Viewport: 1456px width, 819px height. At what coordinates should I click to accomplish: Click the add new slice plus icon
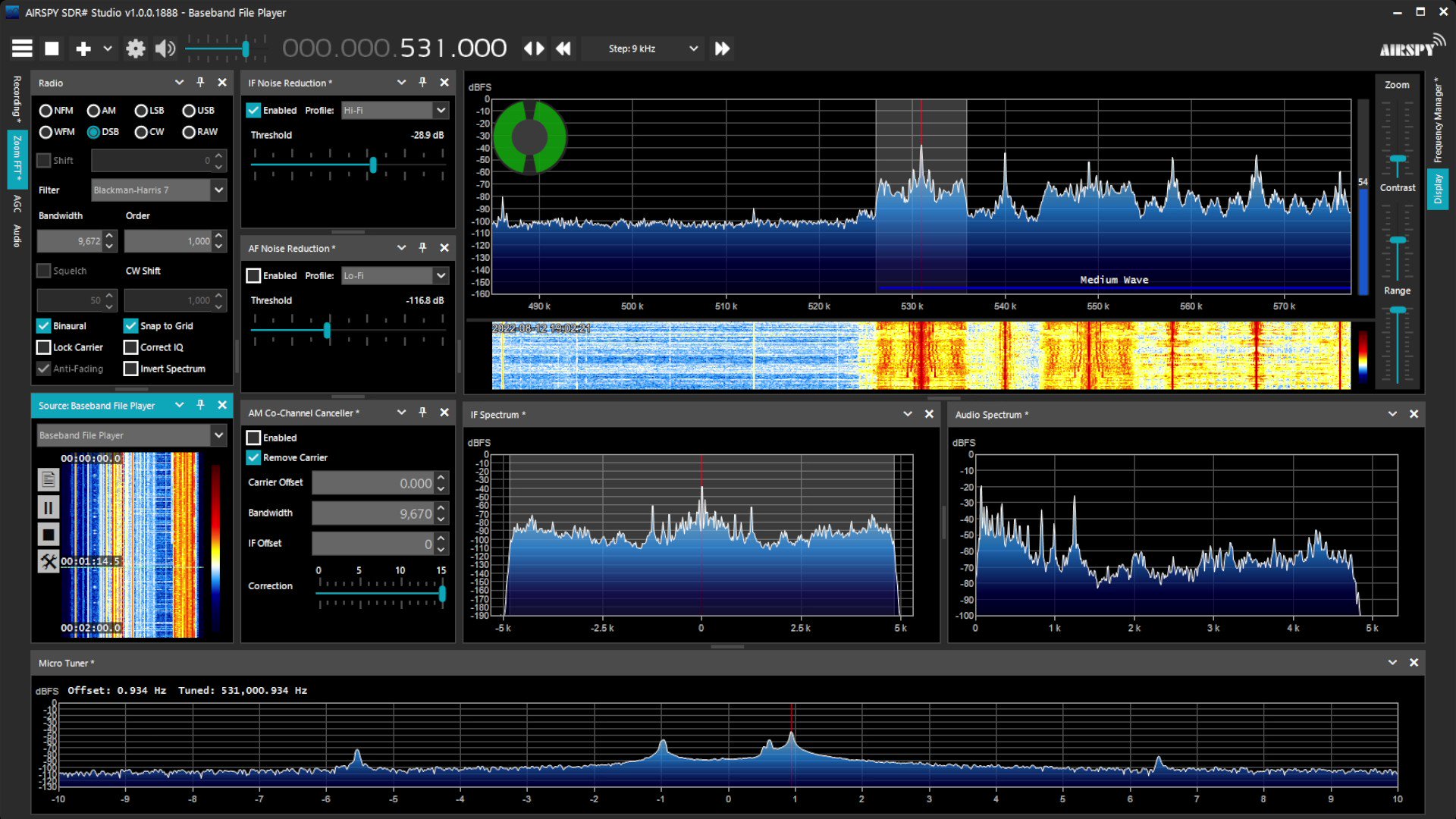click(83, 49)
